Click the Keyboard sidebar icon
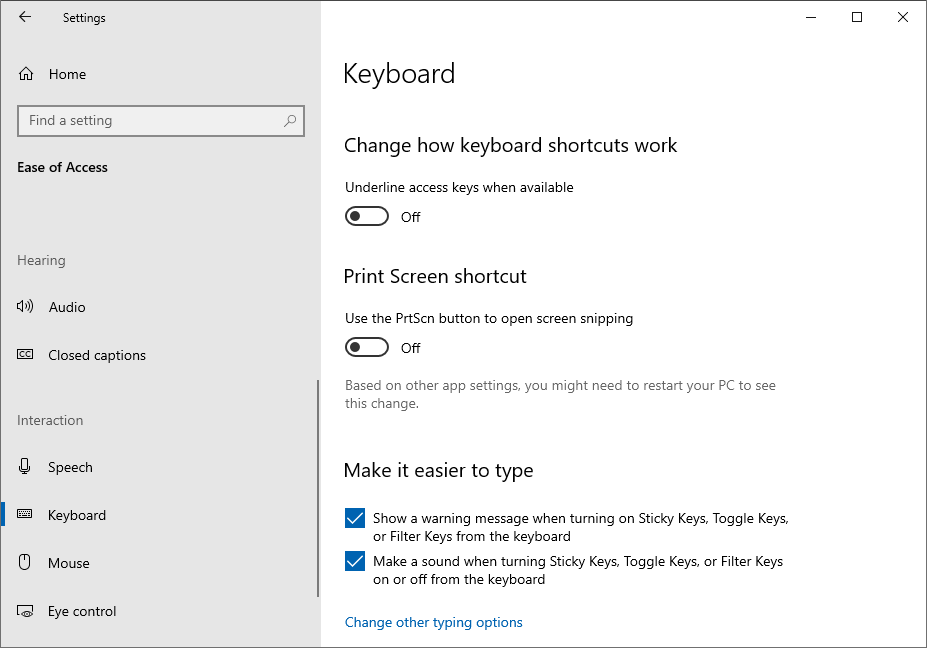 coord(25,514)
